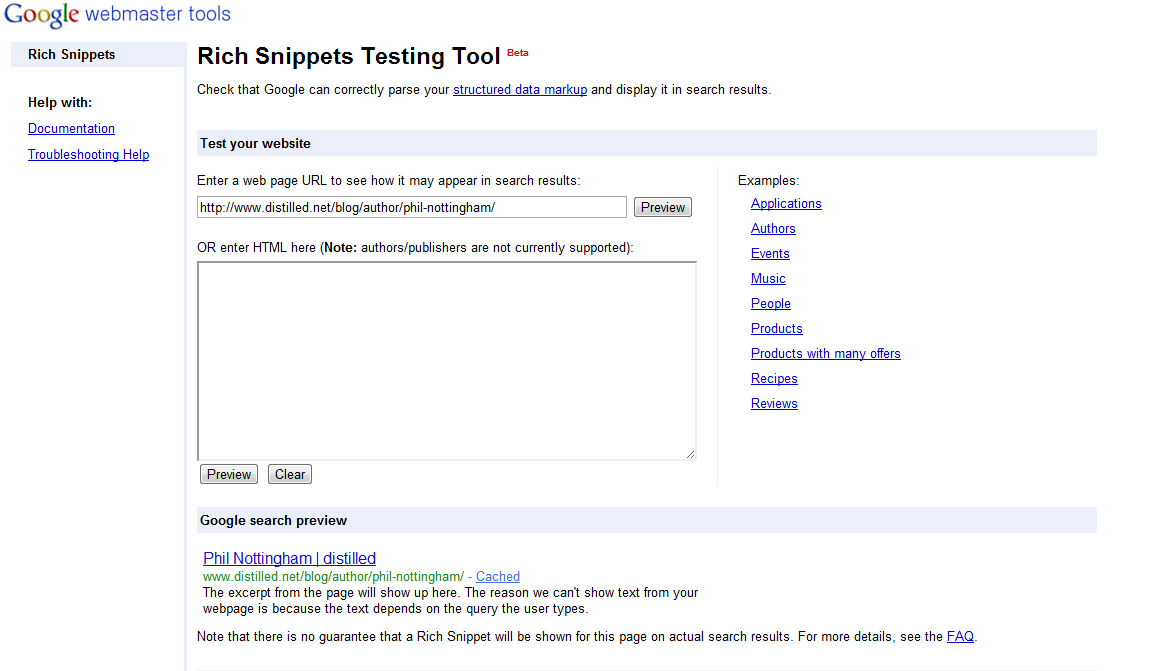The width and height of the screenshot is (1163, 671).
Task: Open the FAQ link
Action: tap(960, 637)
